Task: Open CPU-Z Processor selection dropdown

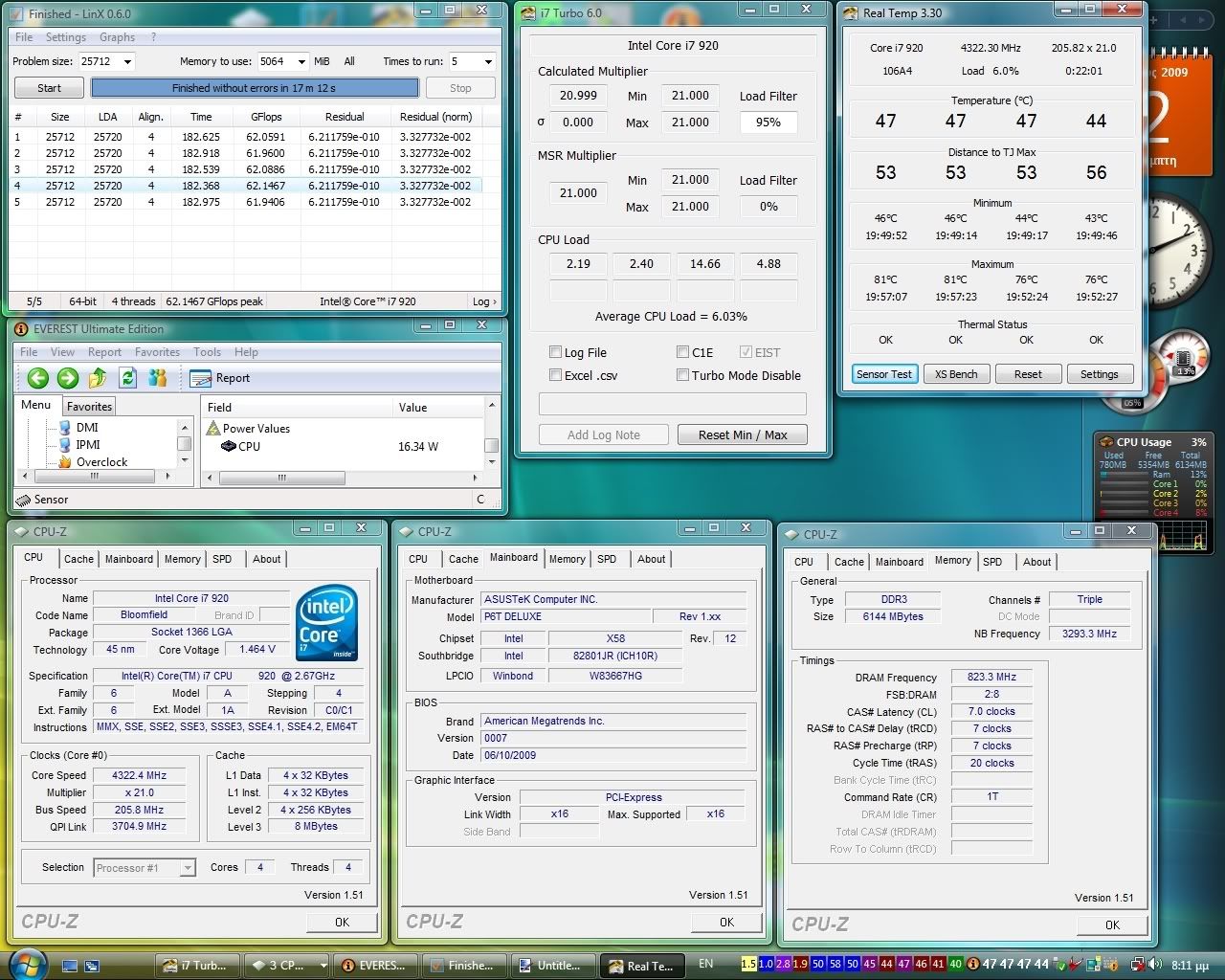Action: [x=188, y=868]
